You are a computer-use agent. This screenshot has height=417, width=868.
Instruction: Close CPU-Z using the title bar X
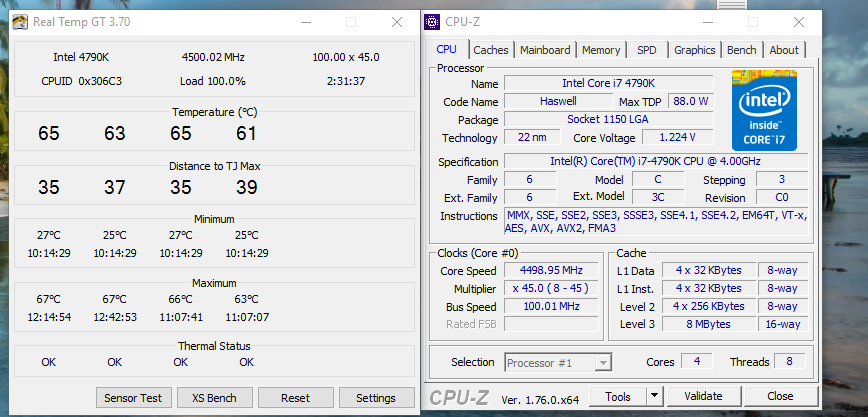point(799,22)
